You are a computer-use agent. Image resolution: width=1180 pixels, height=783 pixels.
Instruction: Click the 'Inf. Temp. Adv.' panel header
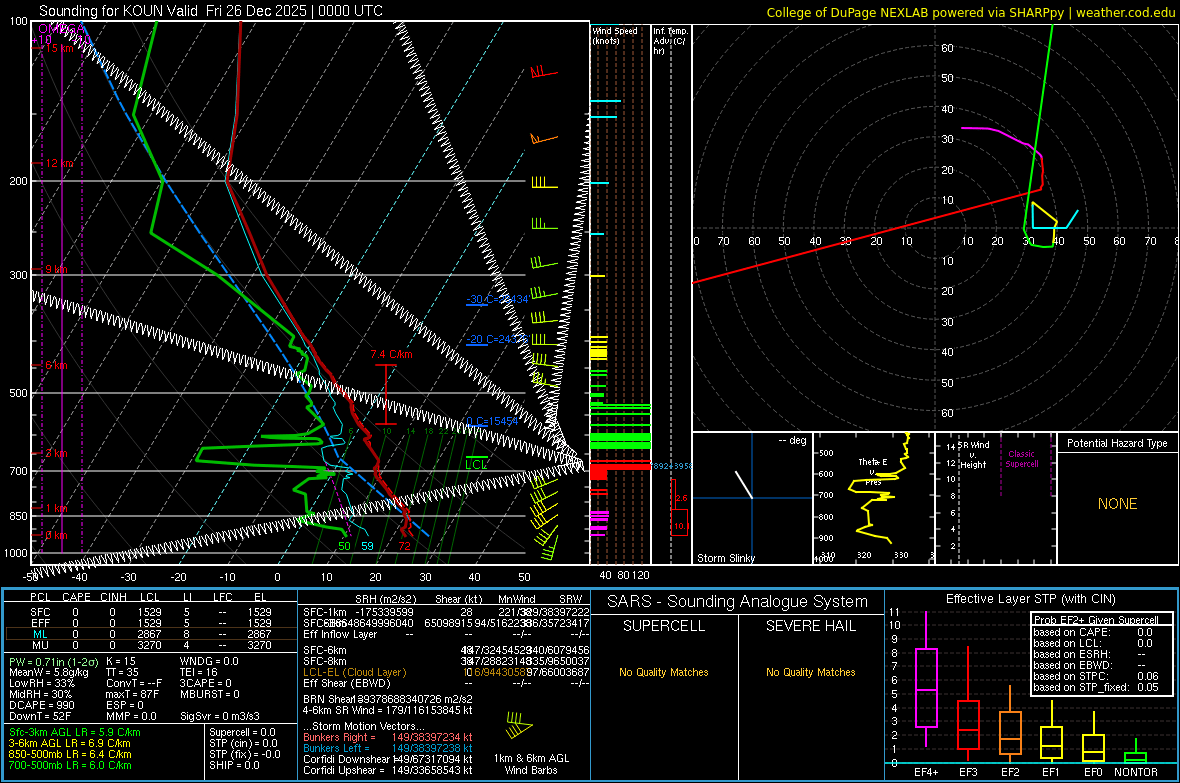tap(670, 41)
